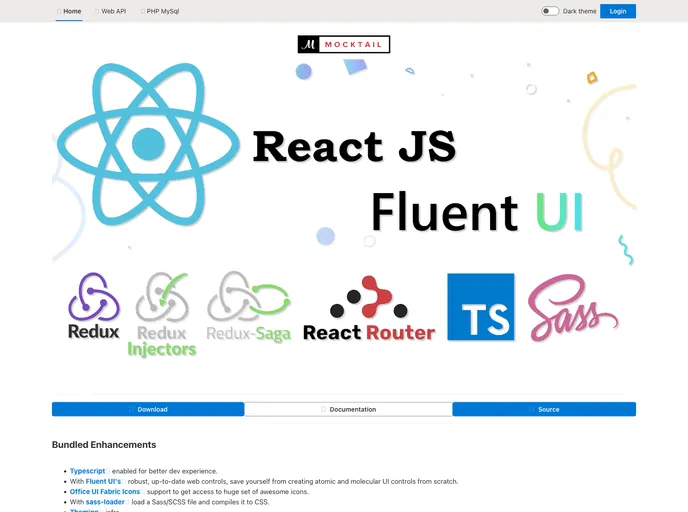Open the Documentation button
The width and height of the screenshot is (688, 512).
tap(348, 409)
